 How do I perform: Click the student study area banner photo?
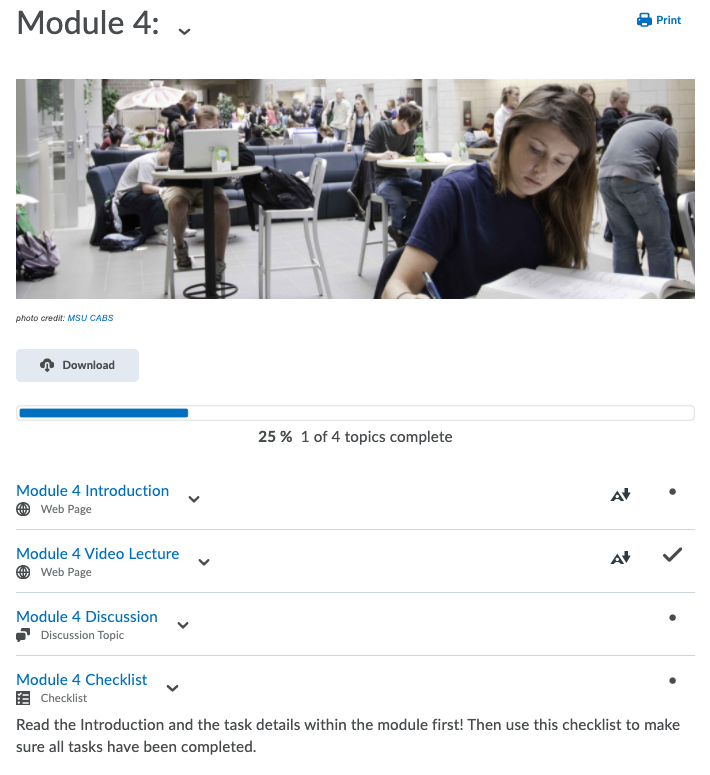[x=355, y=189]
